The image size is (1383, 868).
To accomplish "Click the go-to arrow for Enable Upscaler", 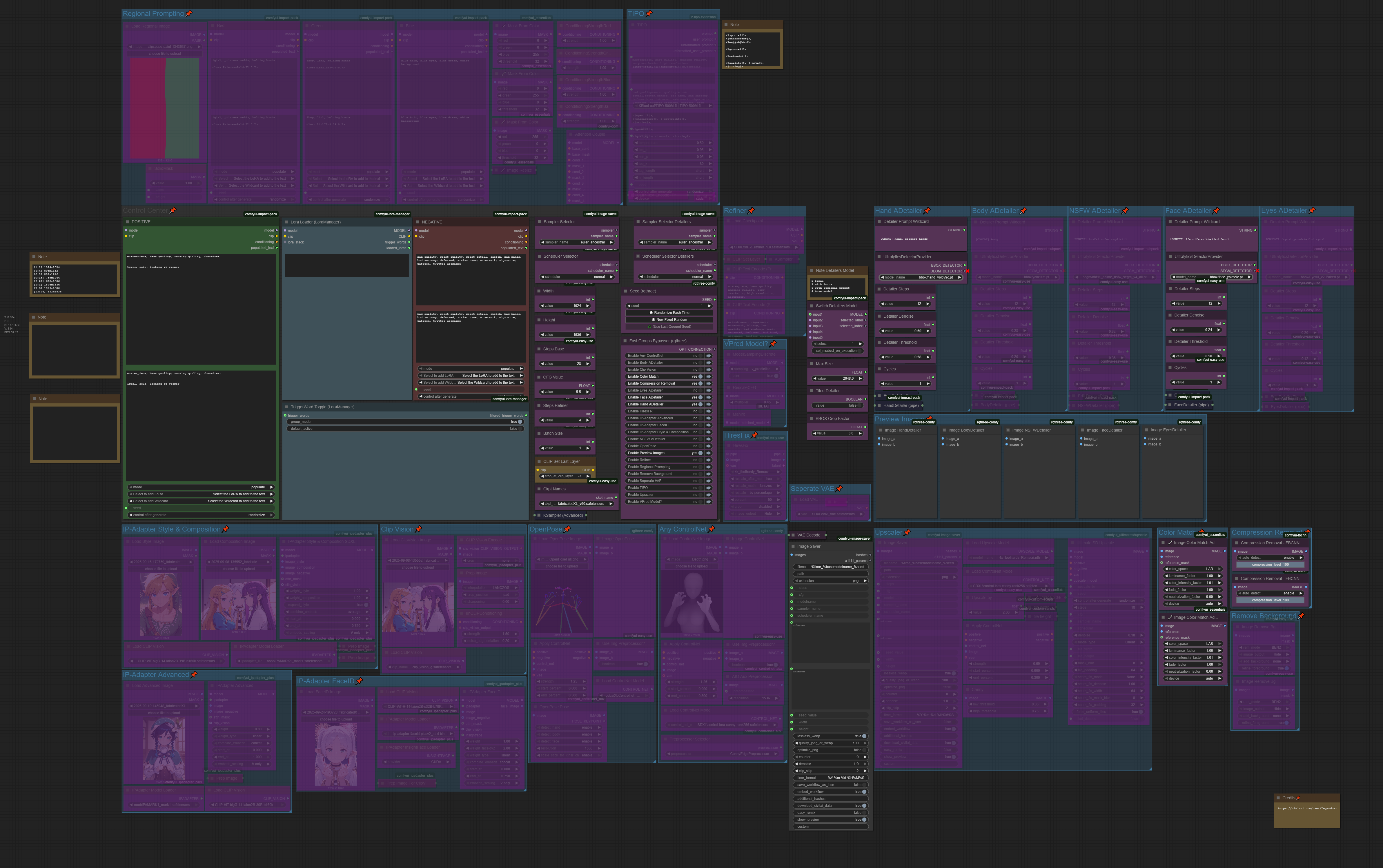I will (x=708, y=495).
